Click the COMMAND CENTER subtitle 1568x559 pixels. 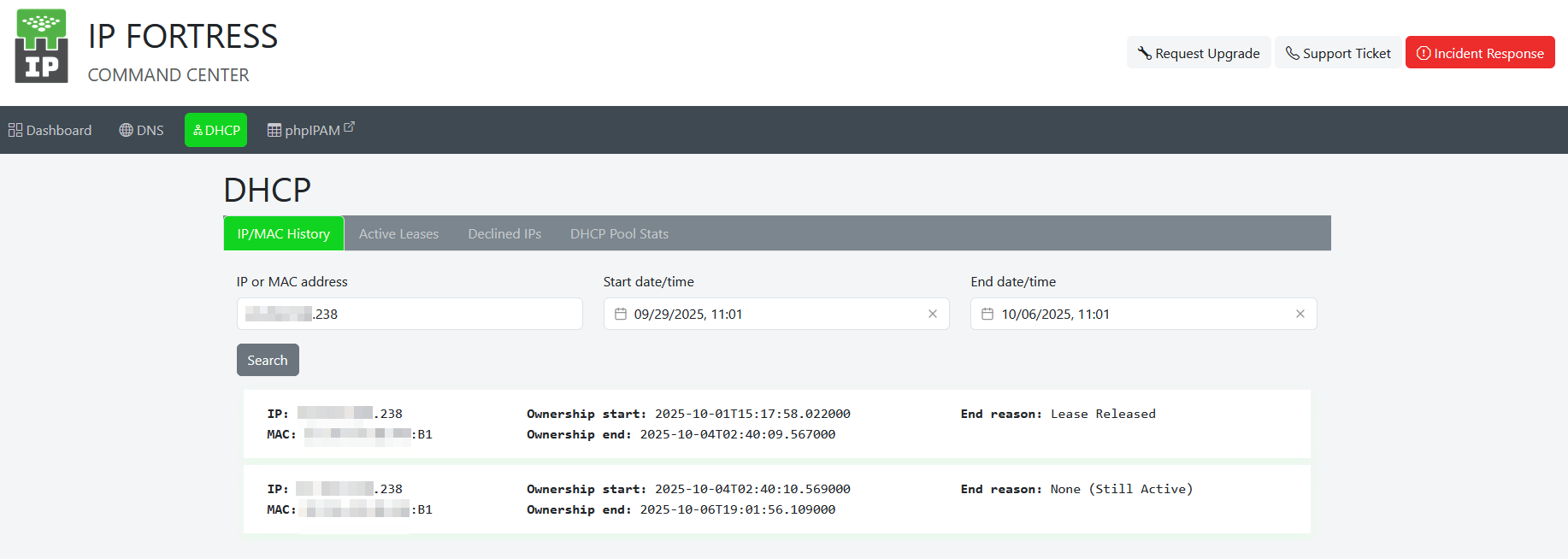pyautogui.click(x=168, y=75)
